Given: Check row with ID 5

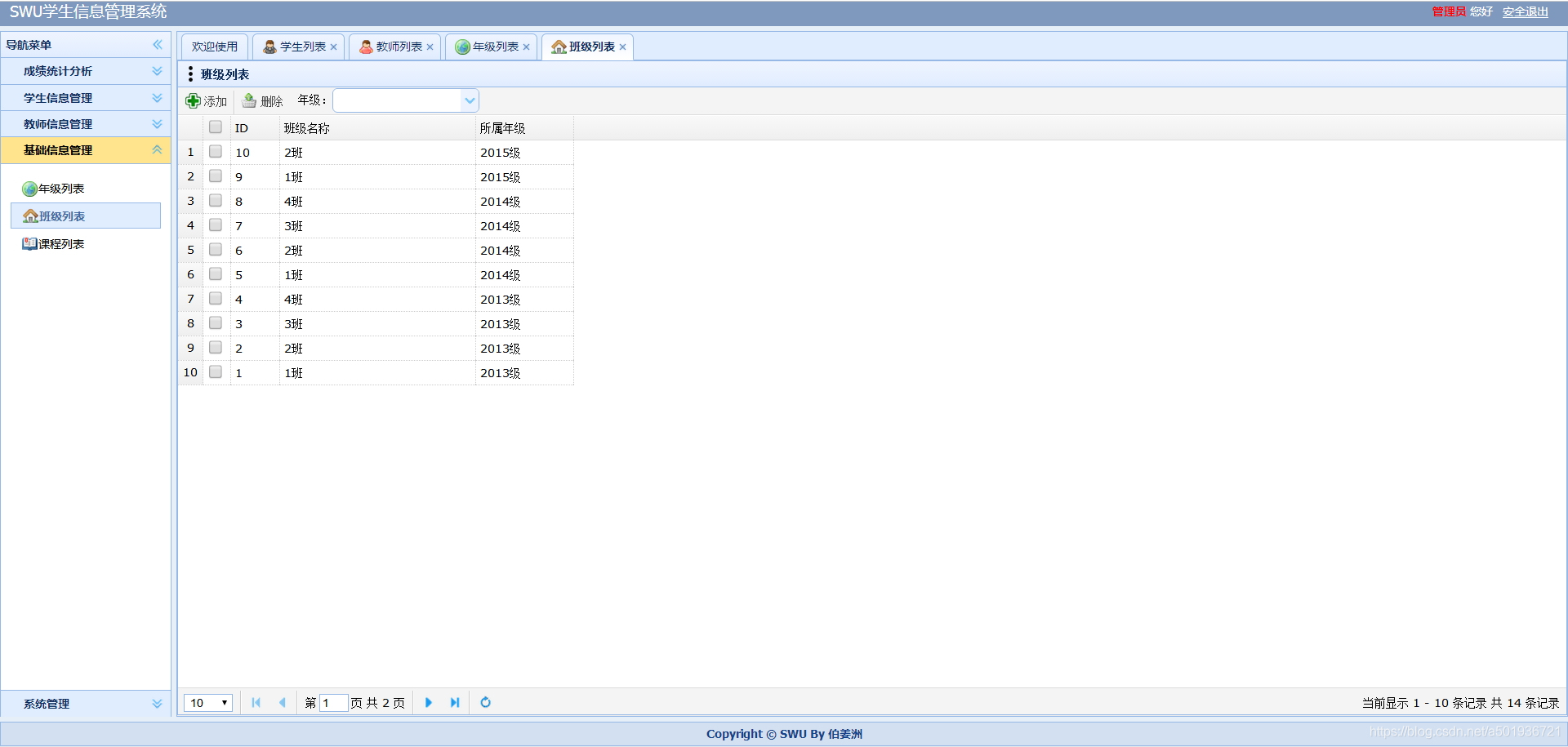Looking at the screenshot, I should coord(216,273).
